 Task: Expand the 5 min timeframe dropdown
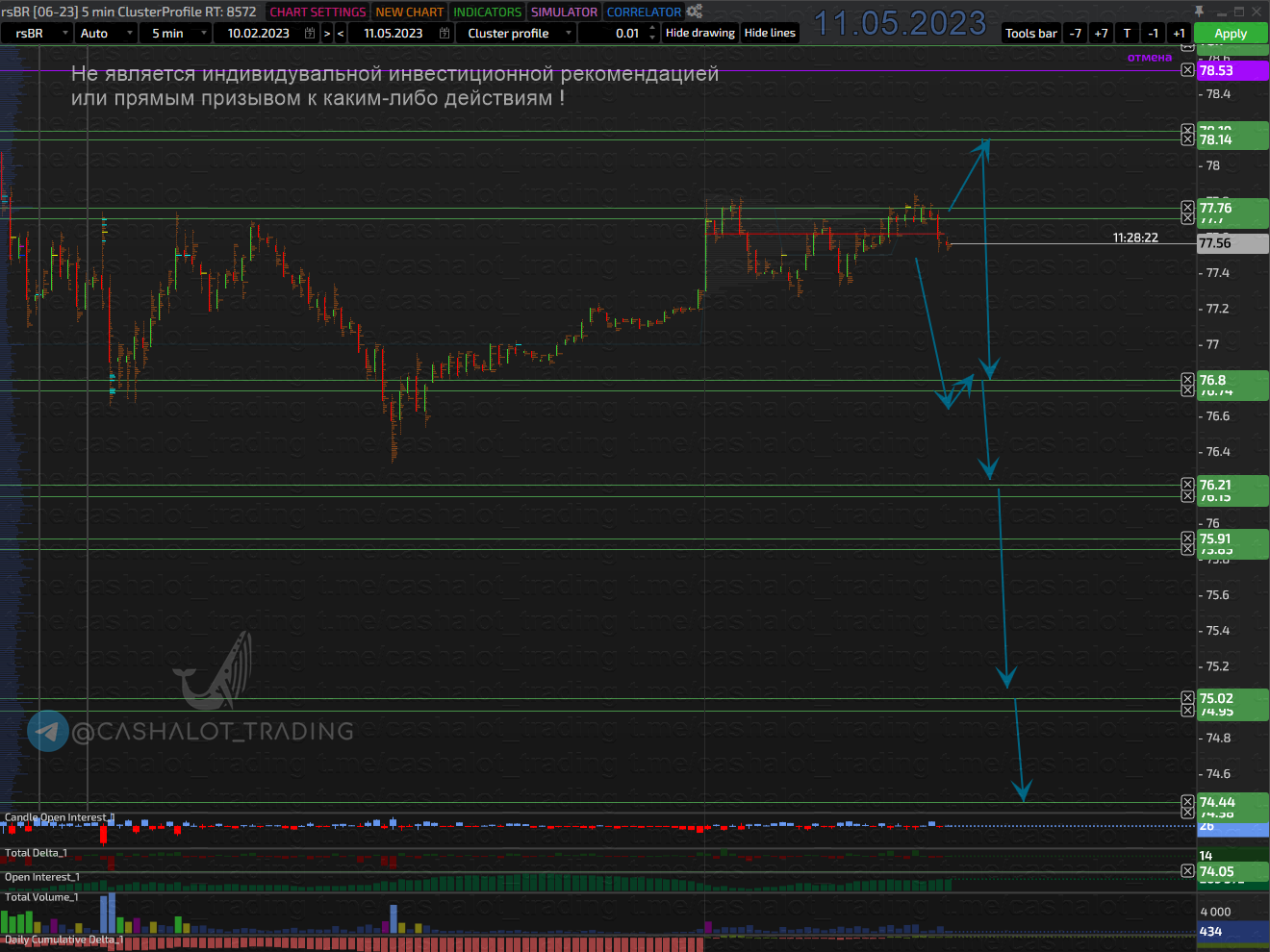pos(204,33)
